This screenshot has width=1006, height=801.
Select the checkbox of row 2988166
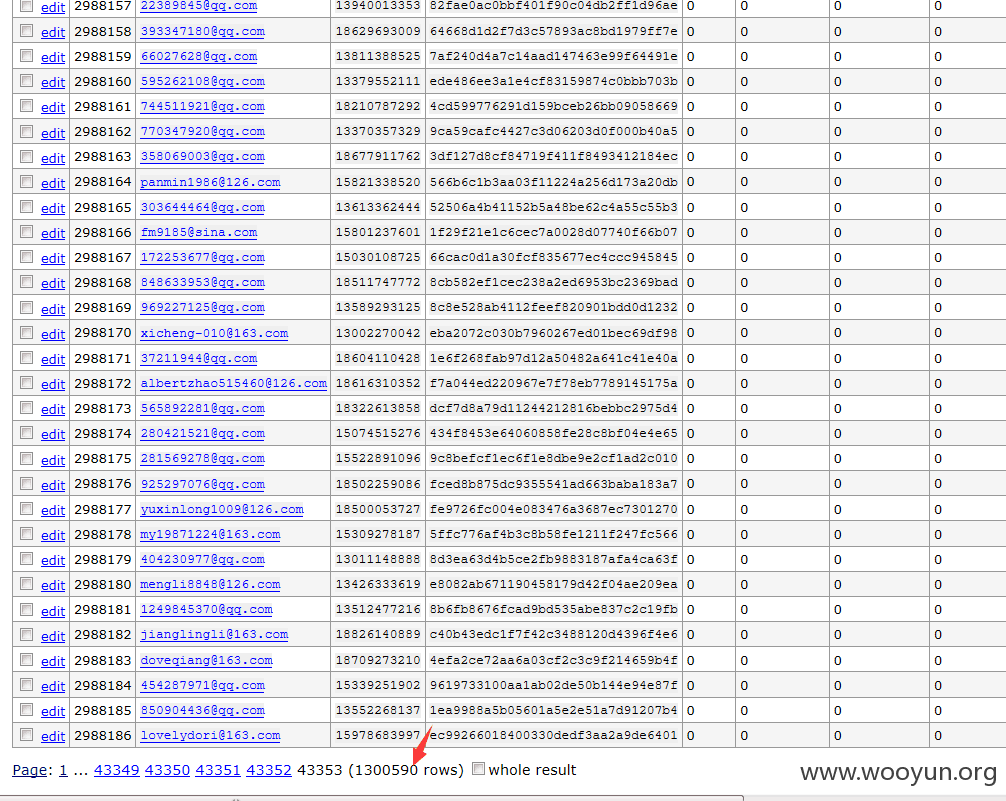[26, 232]
